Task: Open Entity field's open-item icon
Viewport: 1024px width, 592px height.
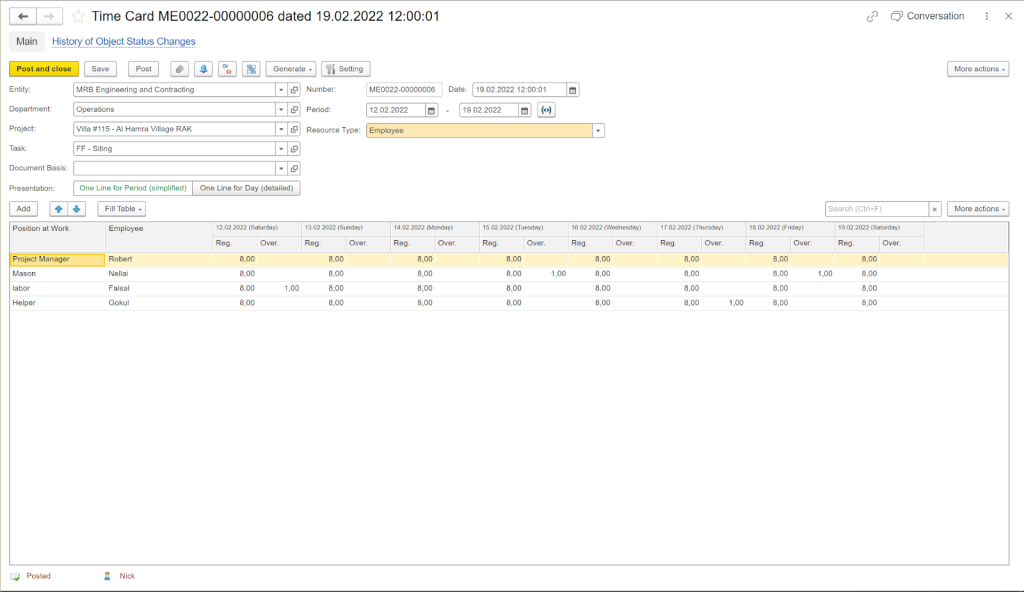Action: coord(294,90)
